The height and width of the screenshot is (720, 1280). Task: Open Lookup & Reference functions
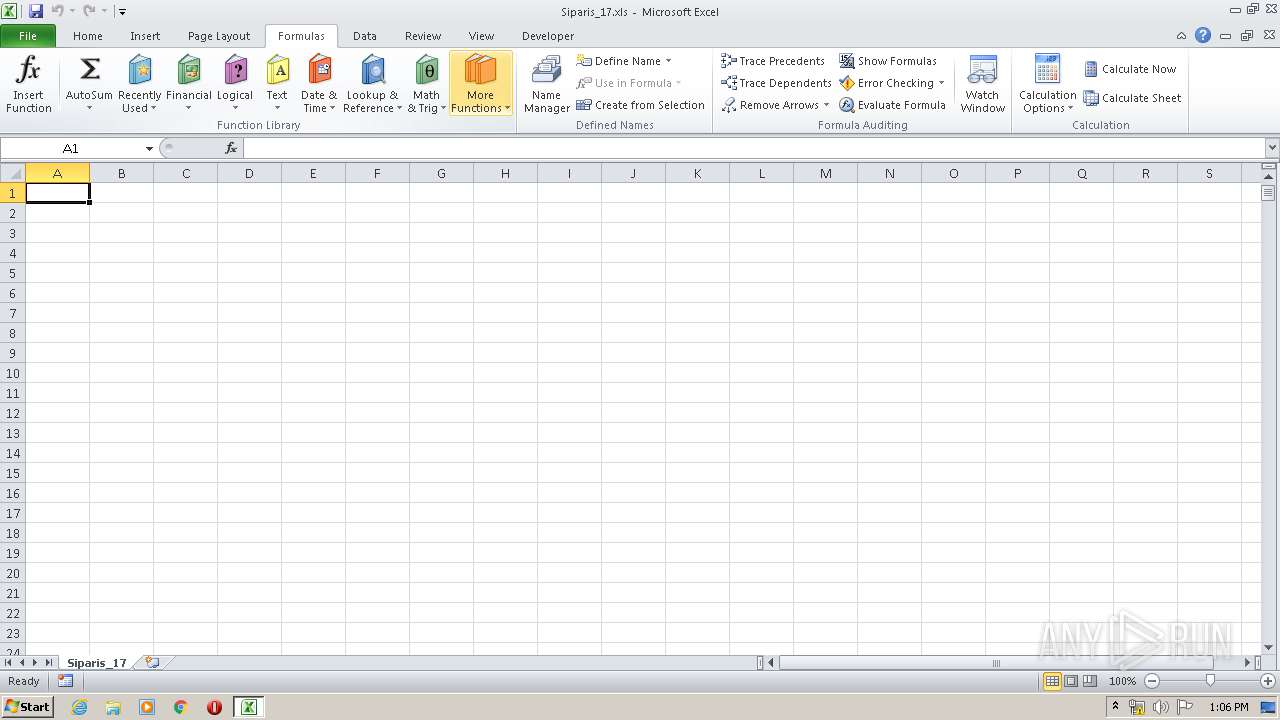(372, 84)
